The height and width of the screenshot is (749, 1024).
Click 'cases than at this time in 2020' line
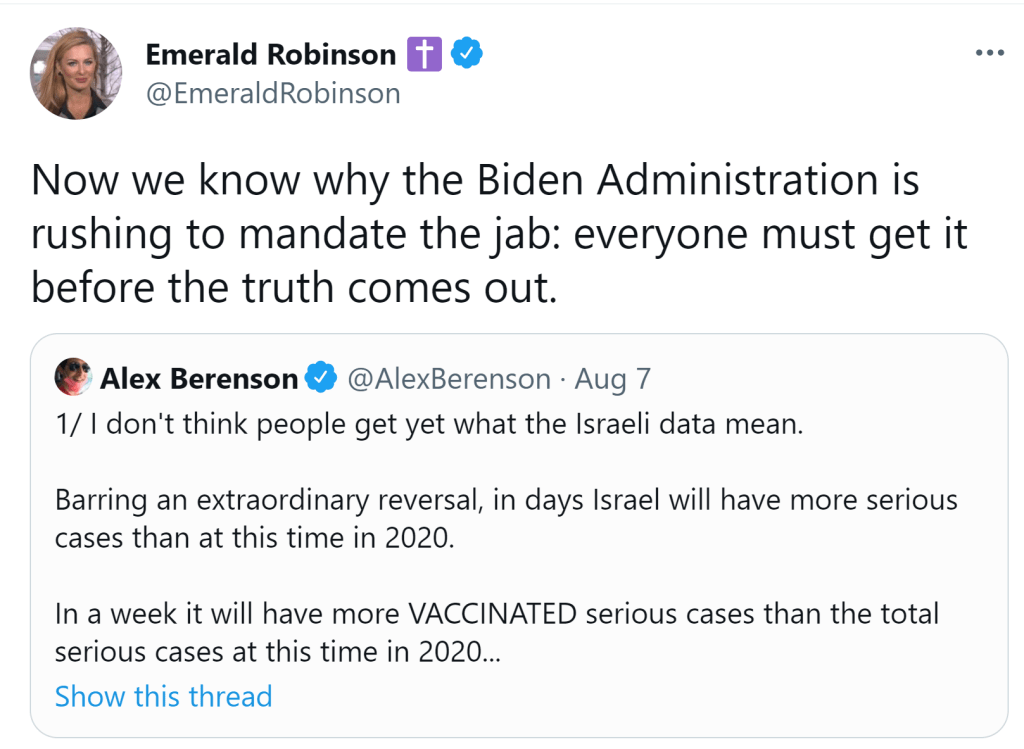pos(254,537)
